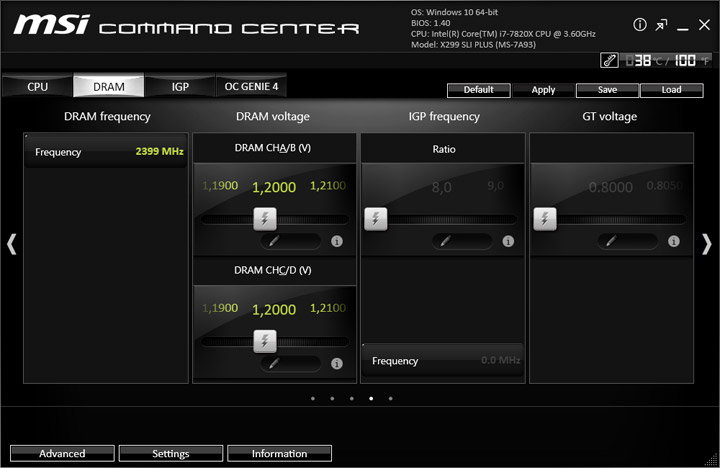Edit the IGP Ratio pencil field
This screenshot has height=468, width=720.
(x=462, y=241)
